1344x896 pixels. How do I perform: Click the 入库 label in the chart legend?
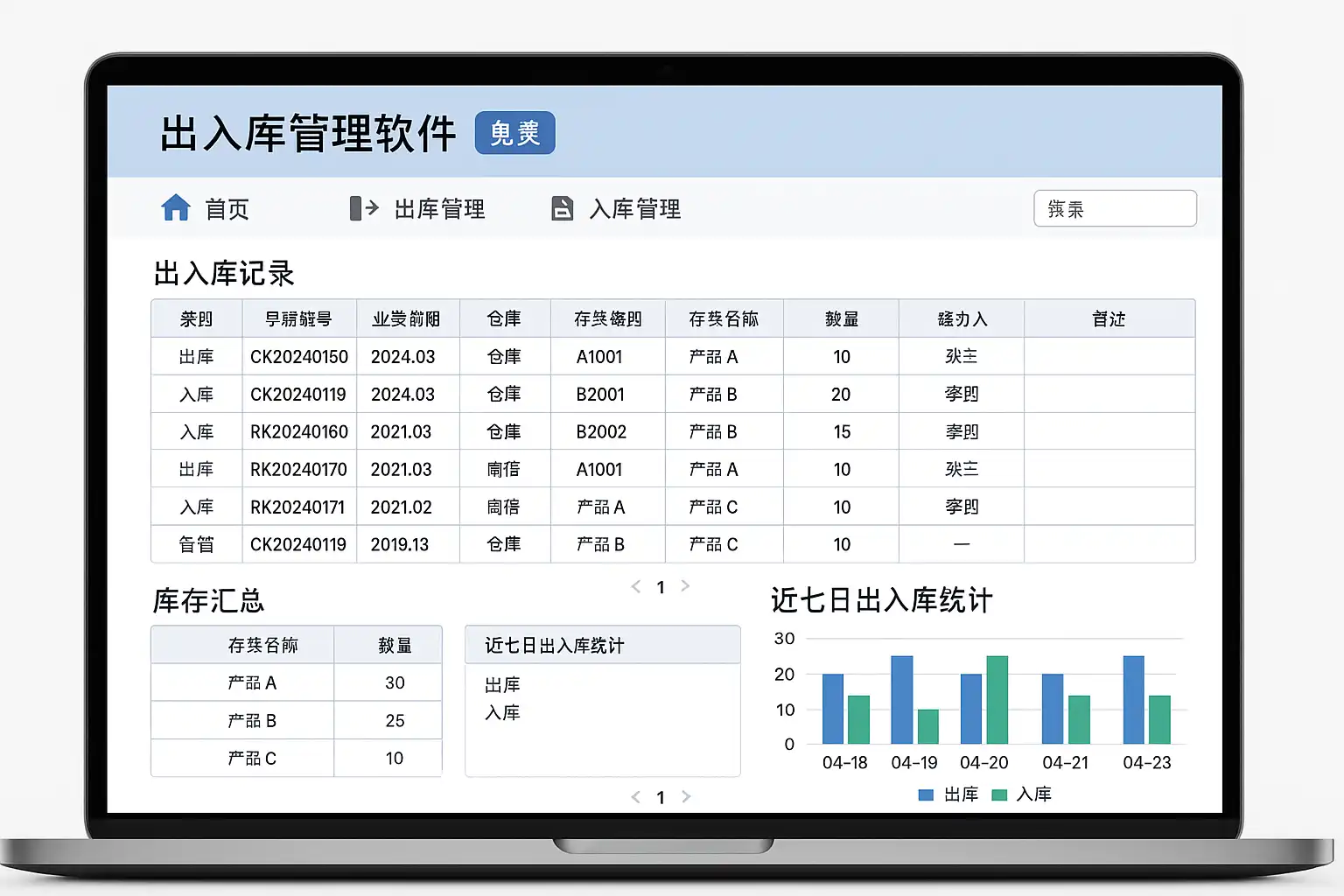(1034, 794)
